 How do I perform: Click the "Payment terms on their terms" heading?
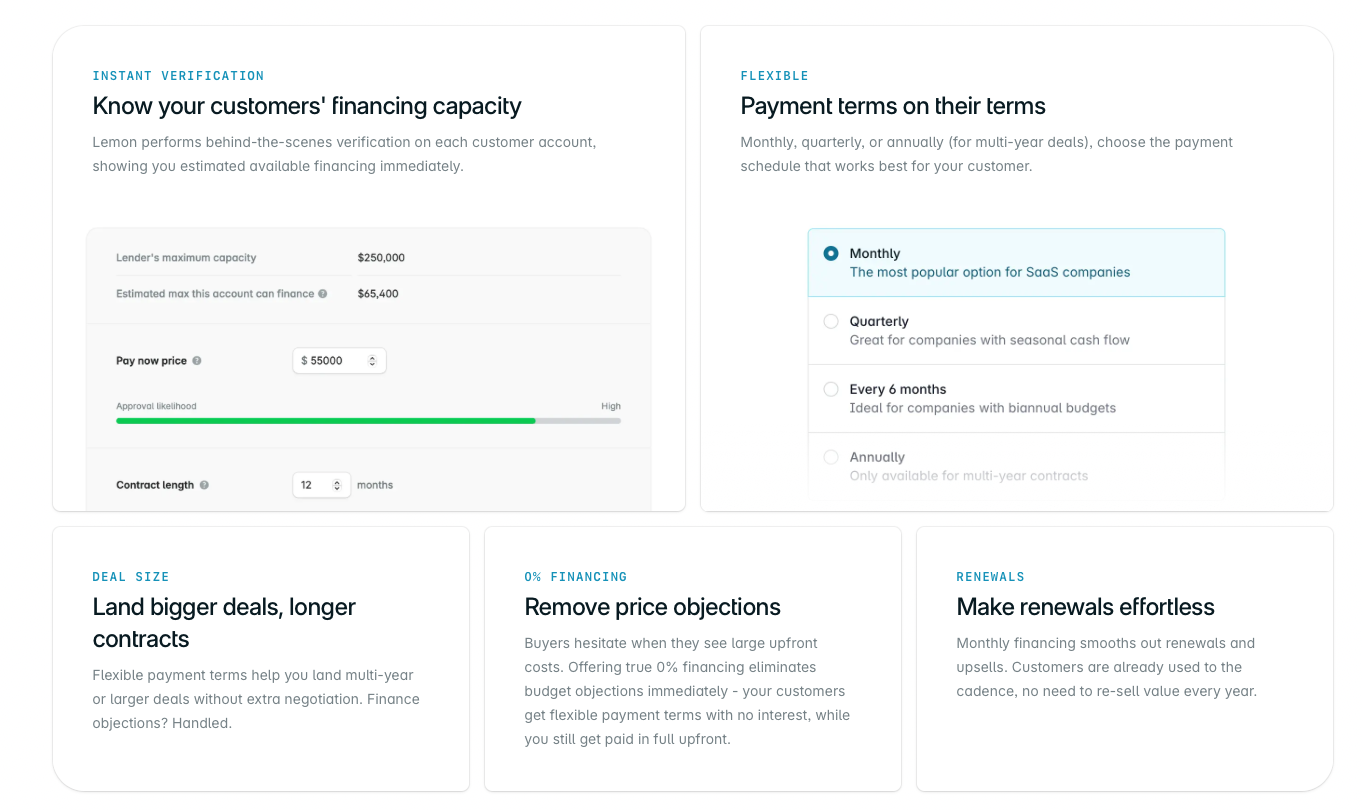893,106
